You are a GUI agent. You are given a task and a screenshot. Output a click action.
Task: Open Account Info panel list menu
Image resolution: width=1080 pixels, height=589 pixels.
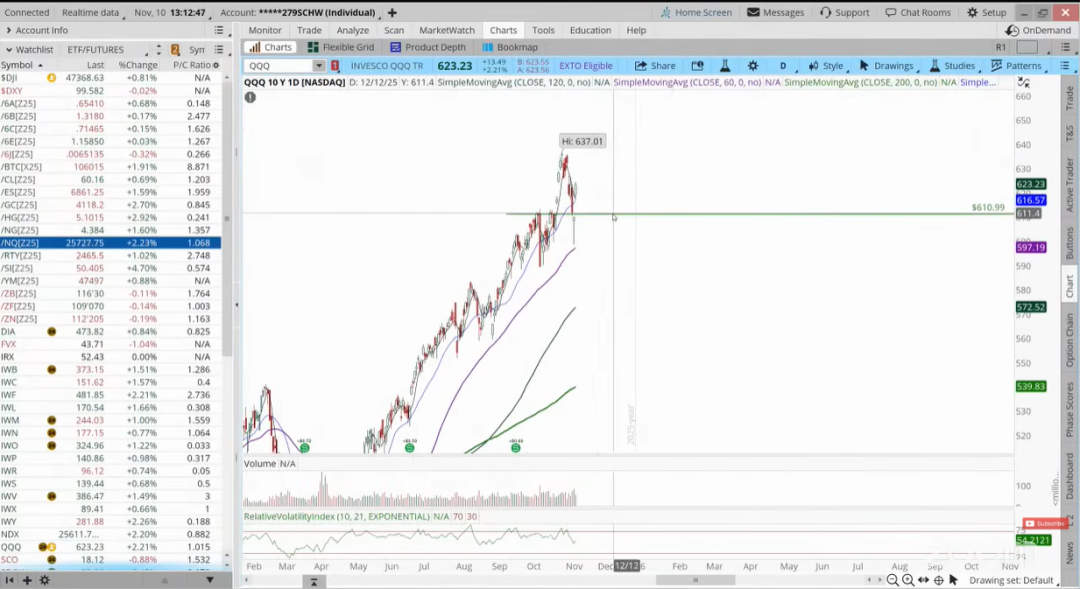(218, 30)
